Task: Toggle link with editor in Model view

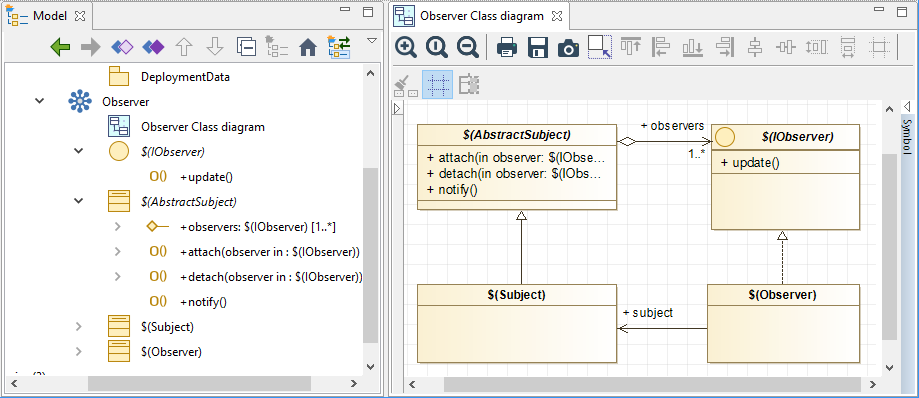Action: click(x=339, y=47)
